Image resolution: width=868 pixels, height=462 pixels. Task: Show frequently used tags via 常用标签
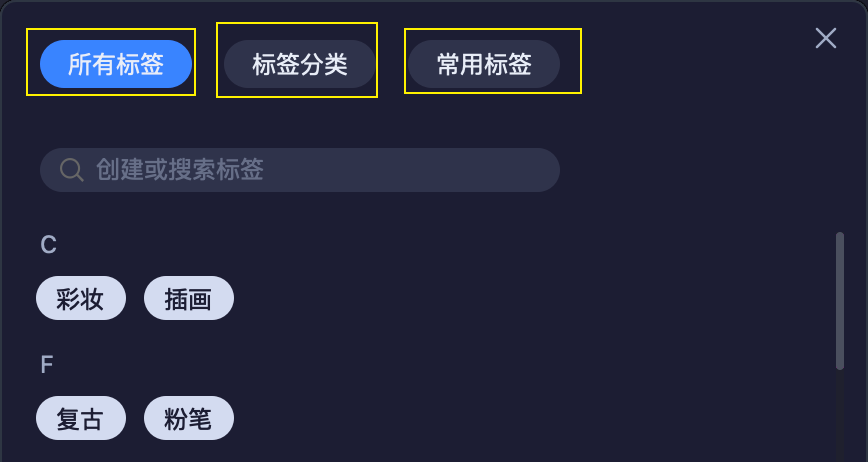(x=484, y=64)
